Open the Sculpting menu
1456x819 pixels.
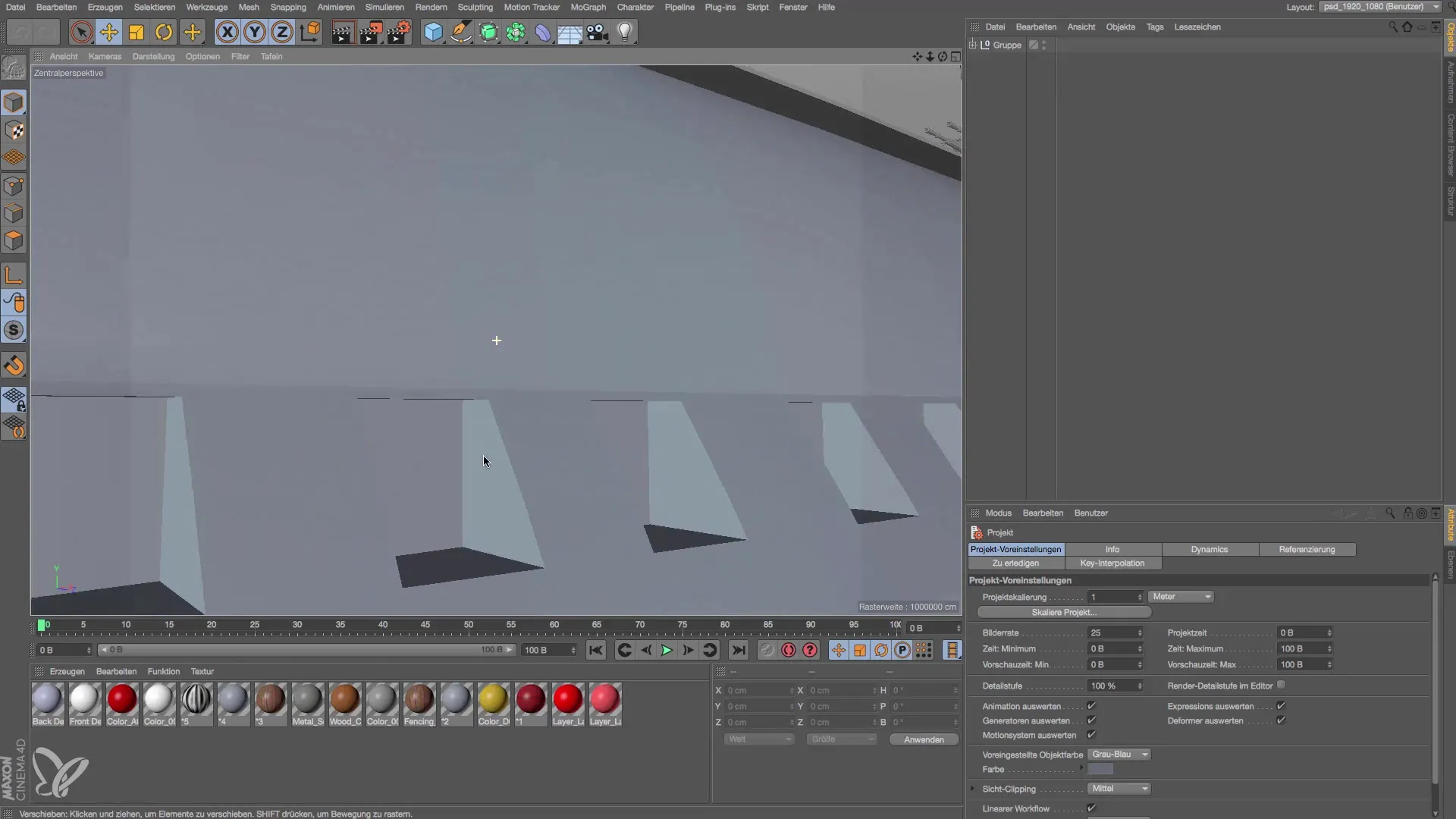click(x=475, y=7)
